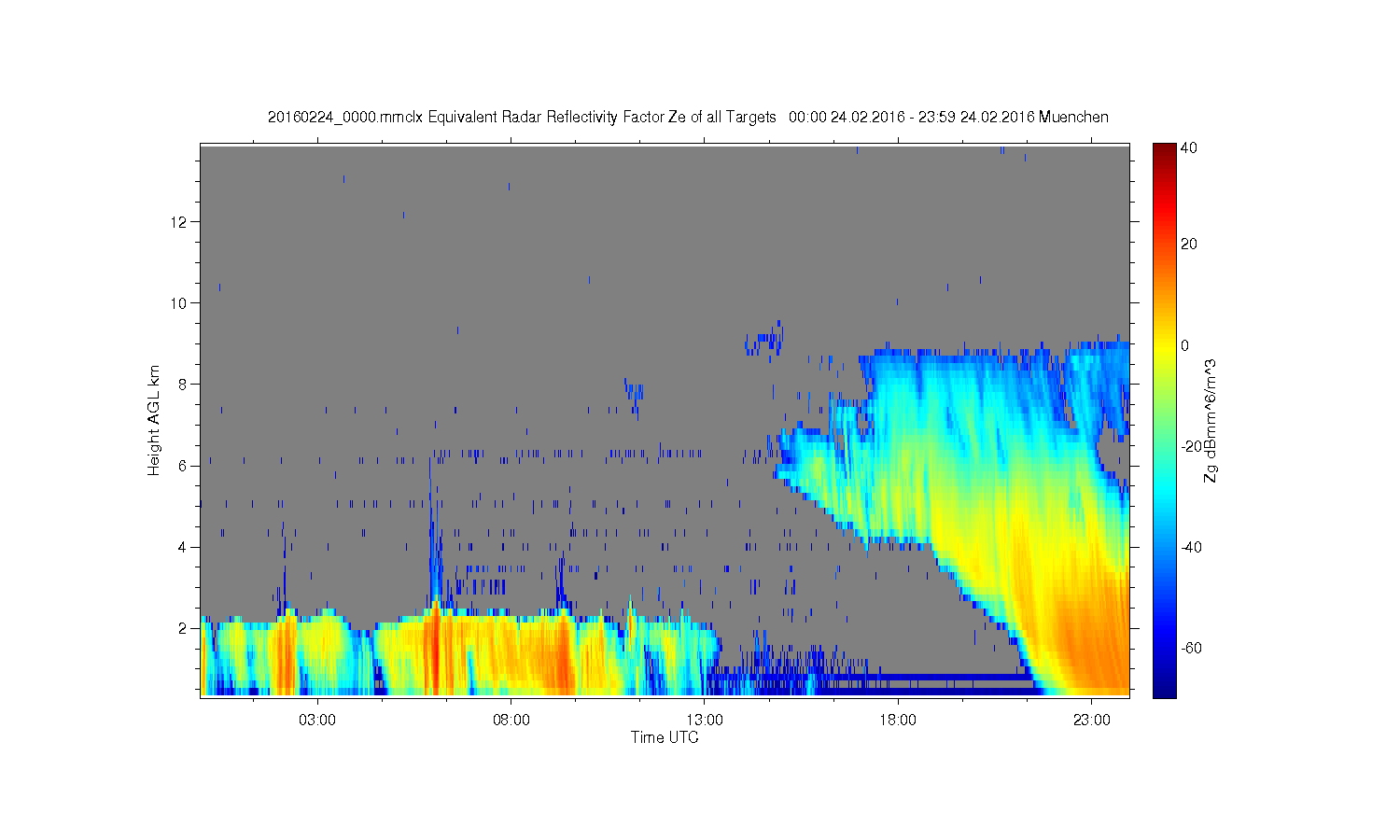Click the plot title text beginning with 20160224_0000.mmclx
The image size is (1400, 840).
point(688,117)
